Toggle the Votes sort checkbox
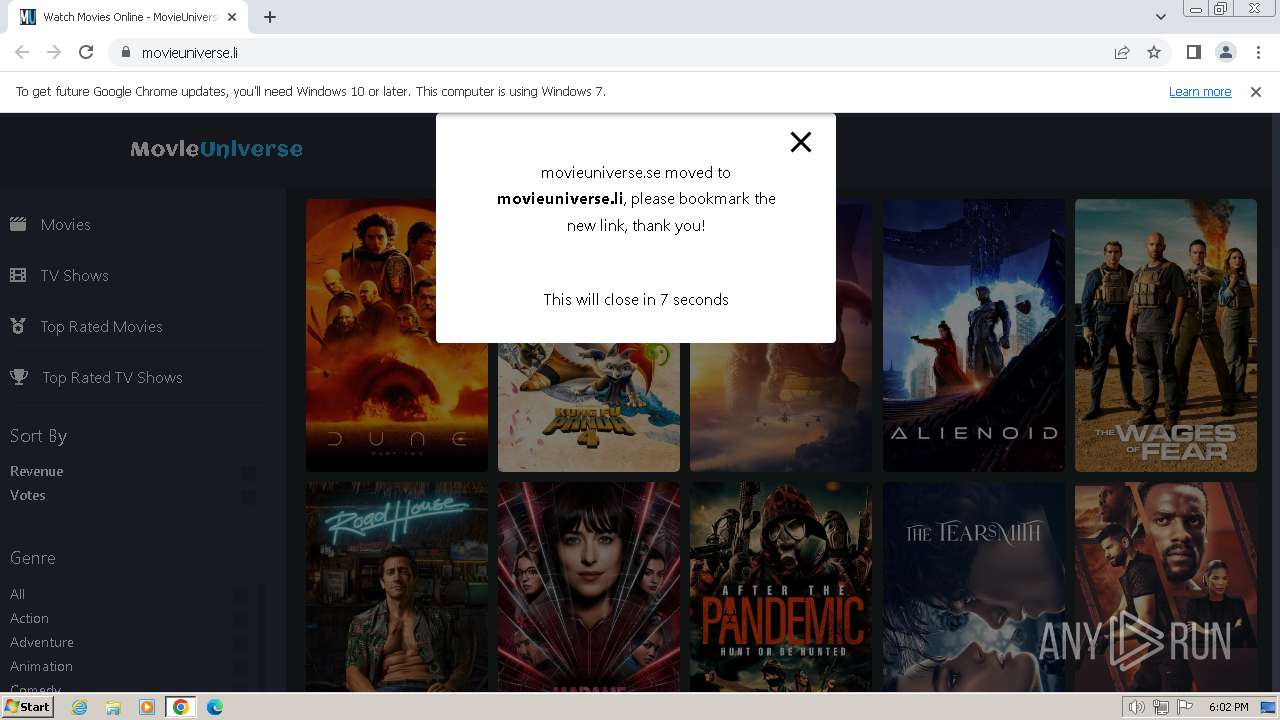This screenshot has width=1280, height=720. 248,496
